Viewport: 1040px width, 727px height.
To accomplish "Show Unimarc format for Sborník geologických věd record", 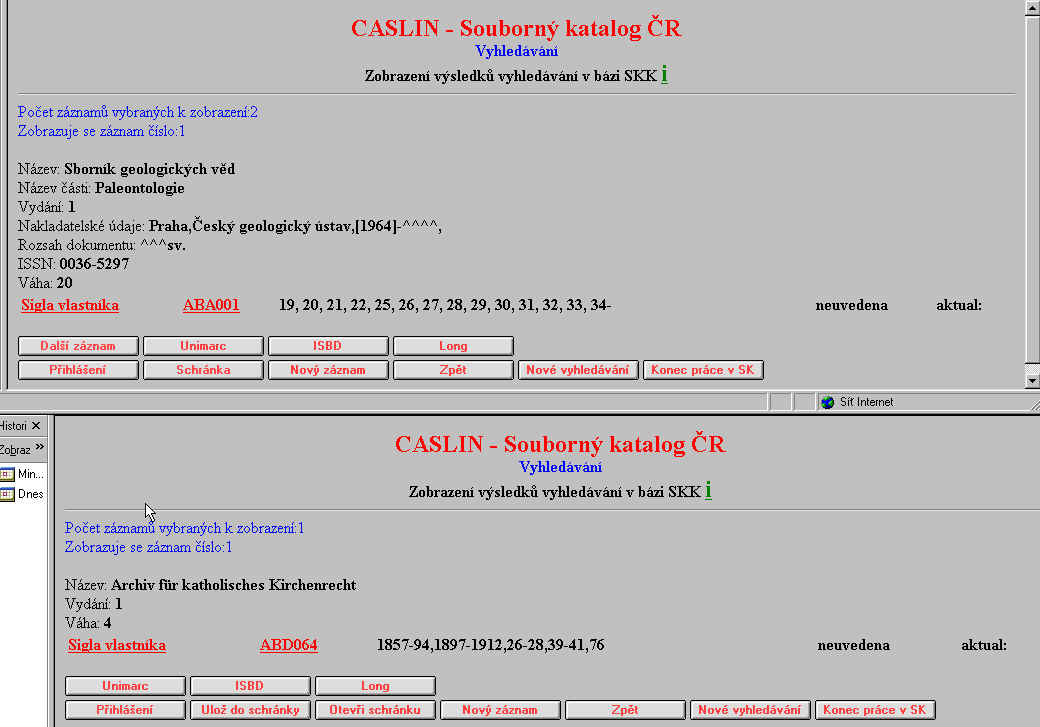I will (203, 346).
